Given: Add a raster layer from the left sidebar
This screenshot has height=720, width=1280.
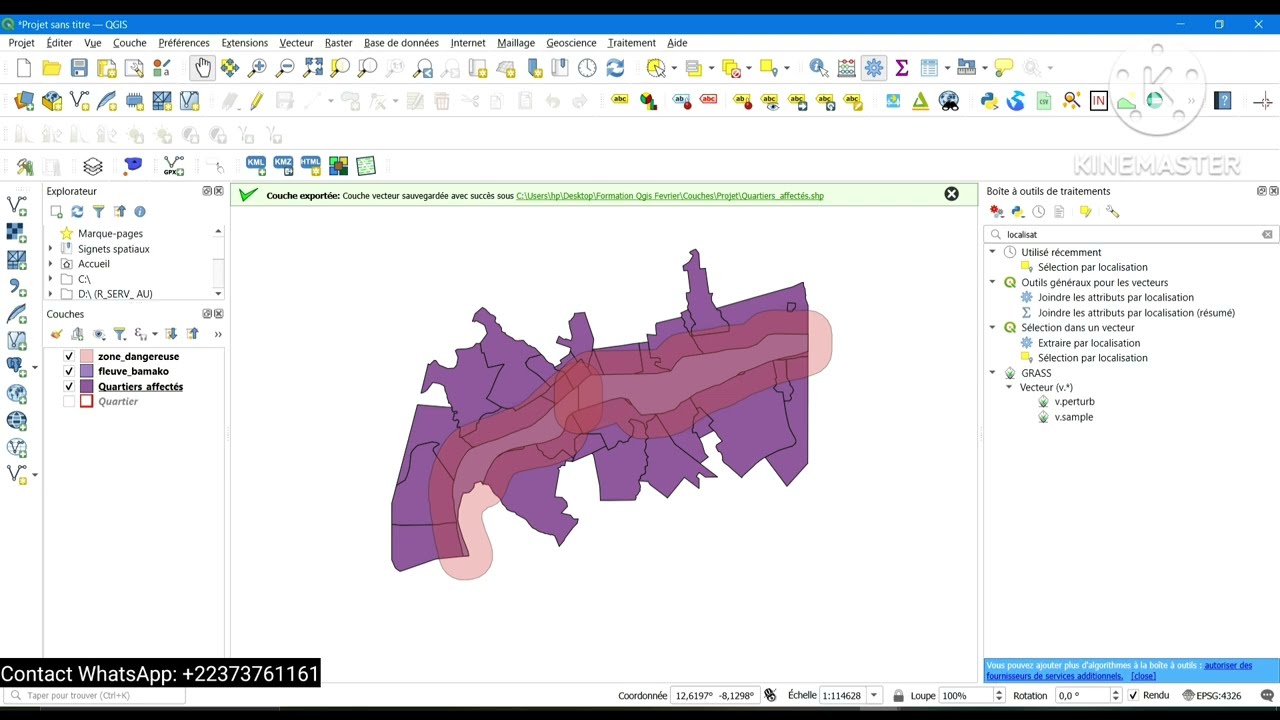Looking at the screenshot, I should (x=16, y=232).
